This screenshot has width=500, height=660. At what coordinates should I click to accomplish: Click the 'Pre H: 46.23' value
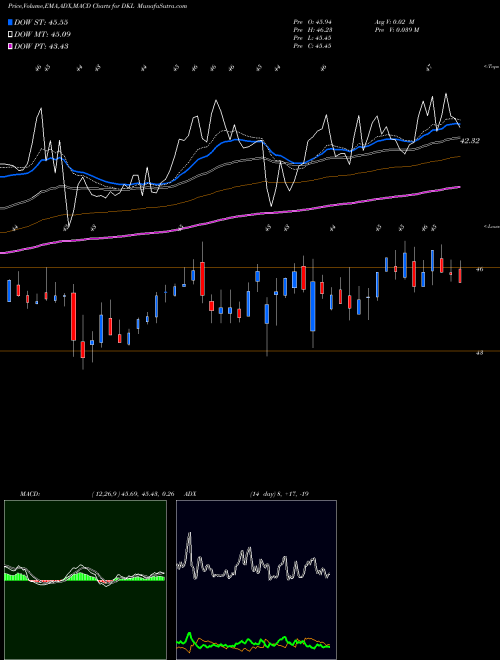coord(312,30)
